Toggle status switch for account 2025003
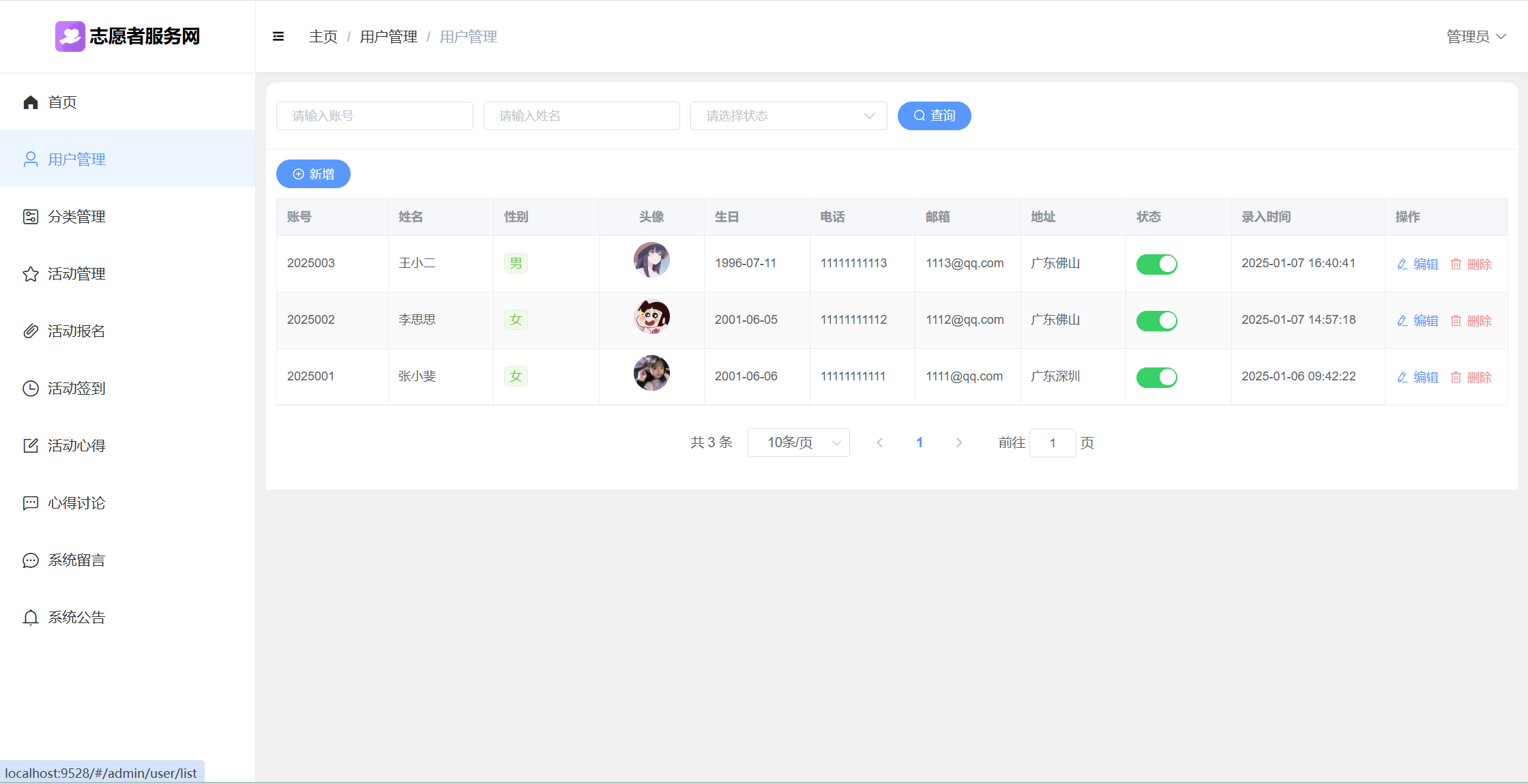The image size is (1528, 784). coord(1156,264)
